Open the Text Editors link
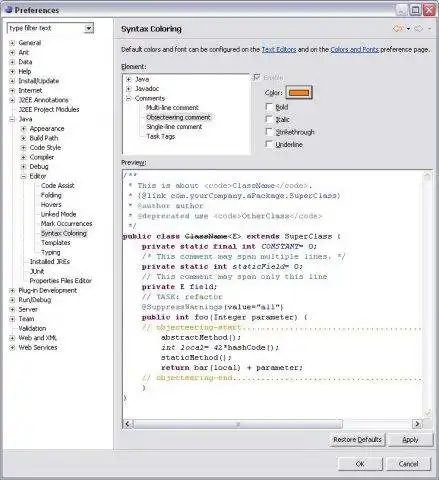 pyautogui.click(x=279, y=50)
